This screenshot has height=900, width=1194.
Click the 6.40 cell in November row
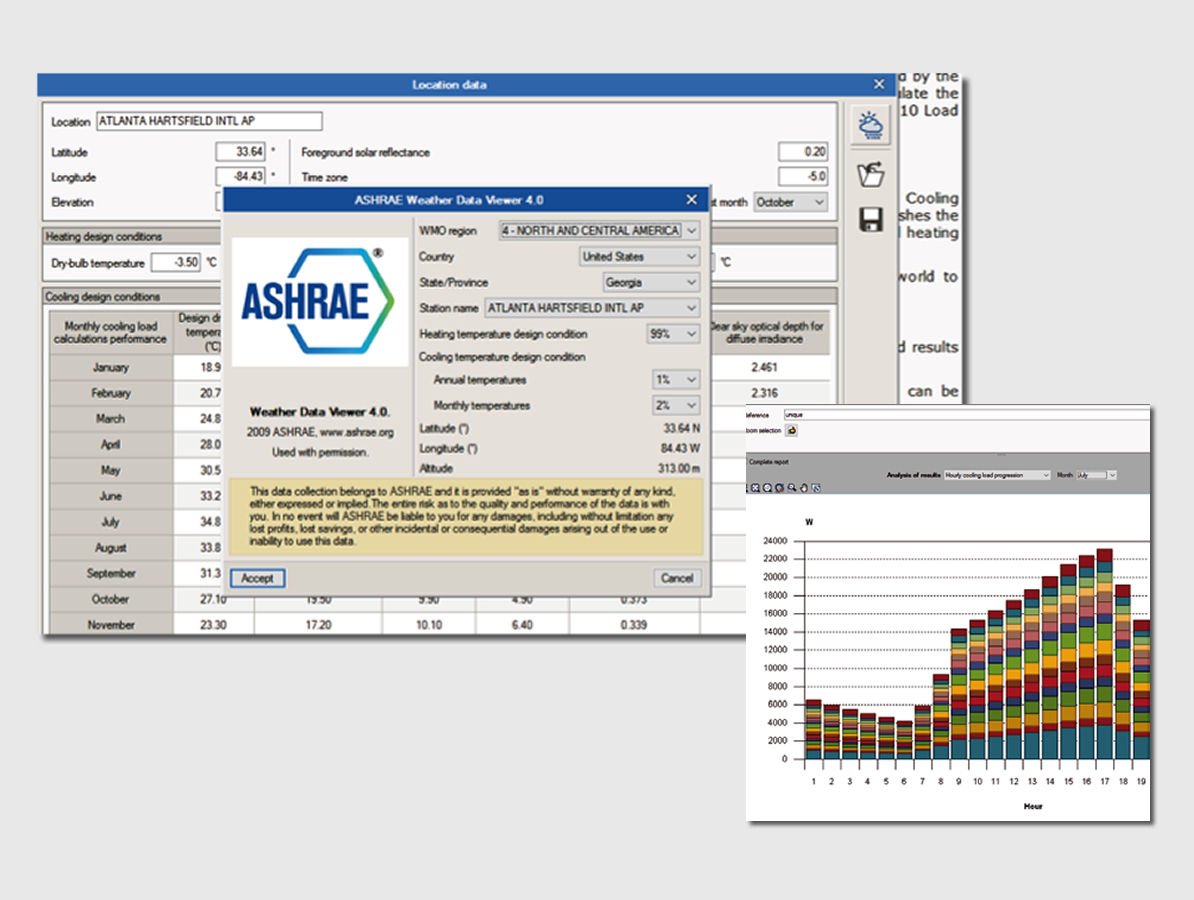pos(522,624)
